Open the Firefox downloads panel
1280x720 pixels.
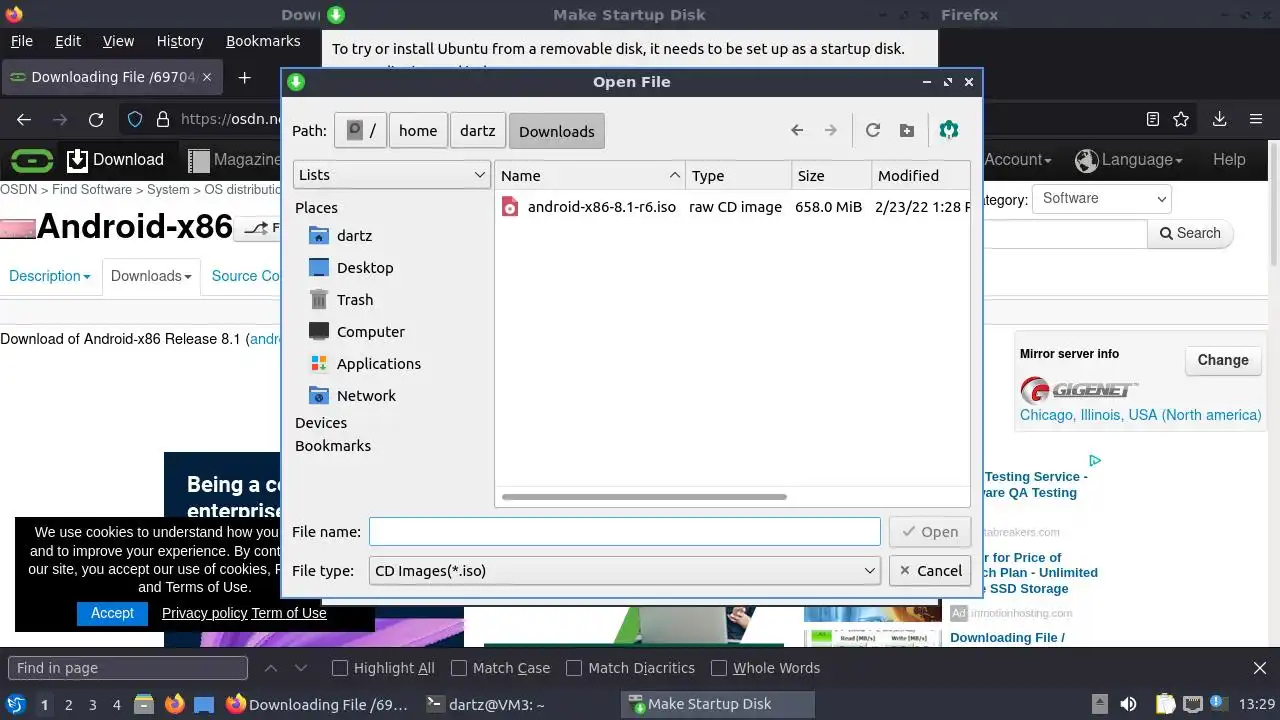[x=1219, y=119]
